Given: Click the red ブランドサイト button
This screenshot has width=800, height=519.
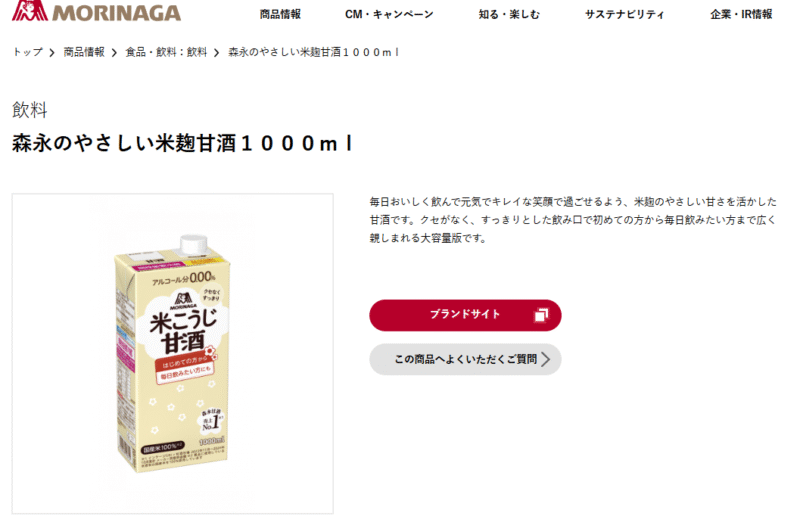Looking at the screenshot, I should point(465,315).
